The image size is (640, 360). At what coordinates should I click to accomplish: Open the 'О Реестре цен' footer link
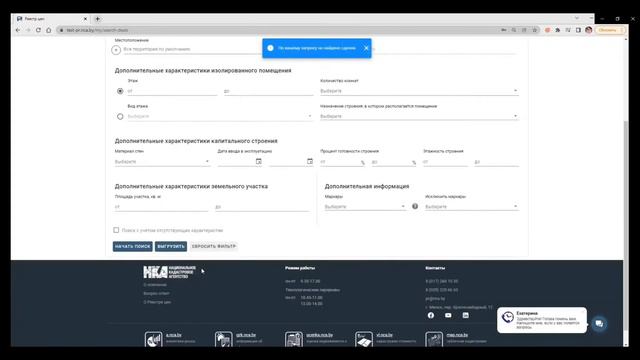point(157,302)
